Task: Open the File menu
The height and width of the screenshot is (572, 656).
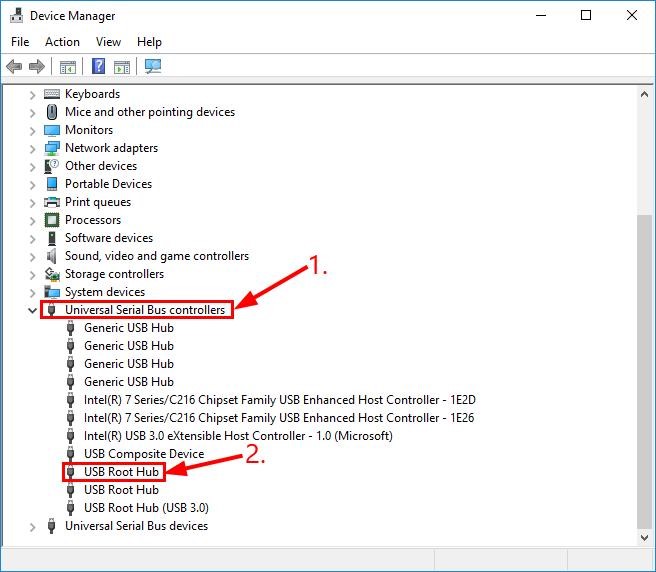Action: point(20,42)
